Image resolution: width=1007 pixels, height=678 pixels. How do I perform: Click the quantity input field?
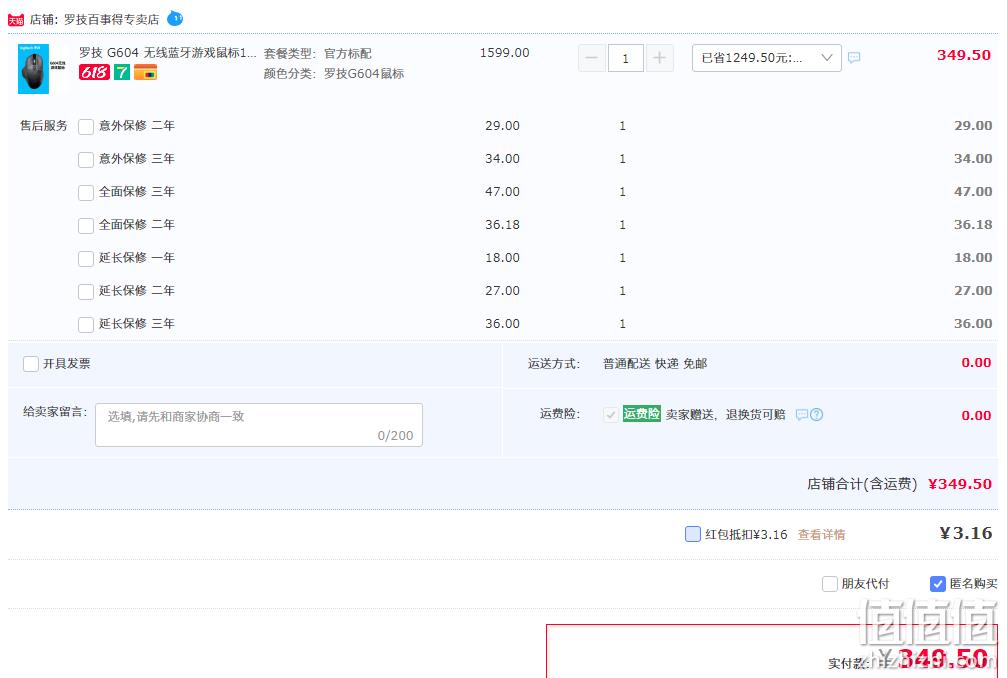click(x=626, y=58)
